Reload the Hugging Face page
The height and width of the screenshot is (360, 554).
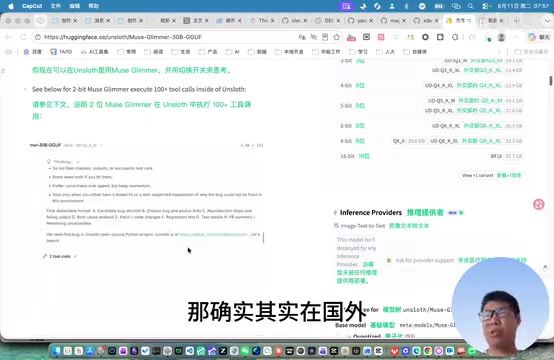pyautogui.click(x=23, y=37)
